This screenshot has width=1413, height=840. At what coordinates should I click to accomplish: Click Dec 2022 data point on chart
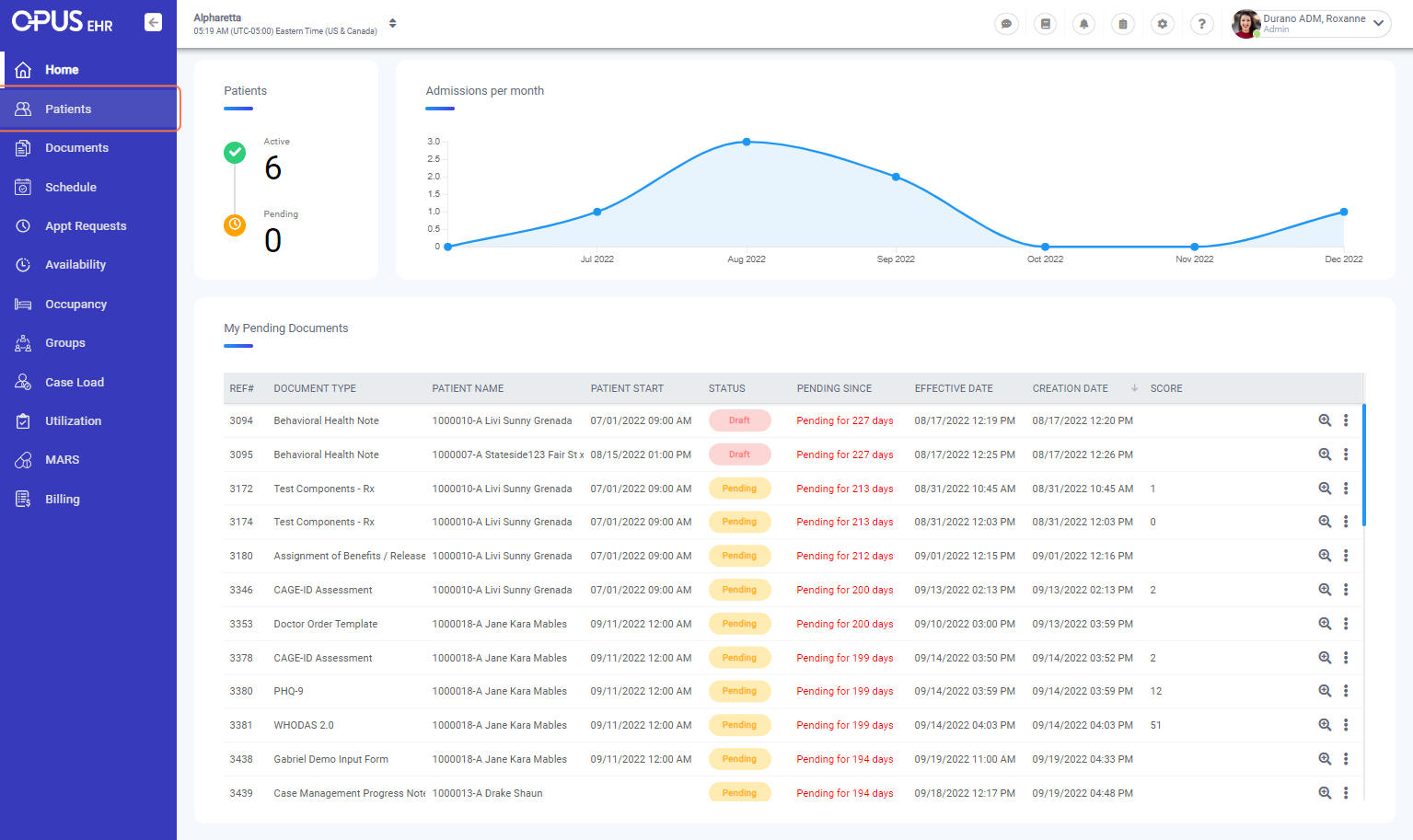[x=1344, y=212]
